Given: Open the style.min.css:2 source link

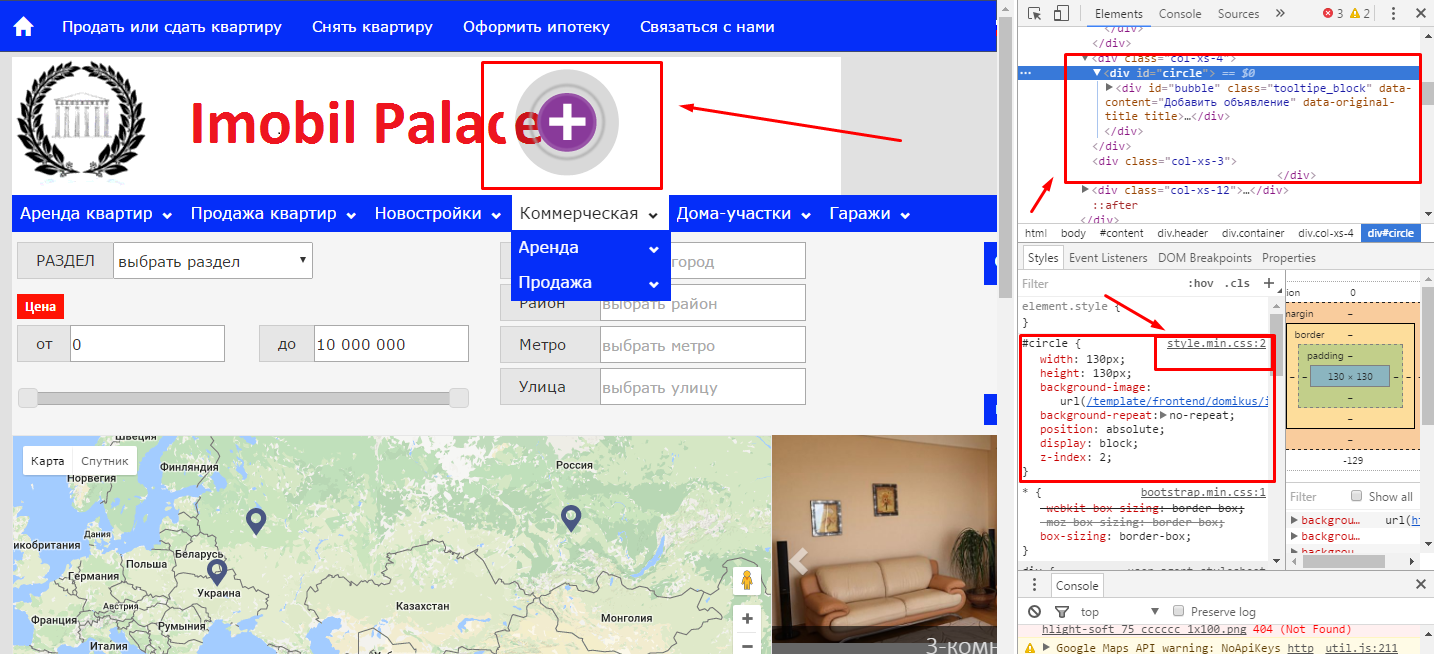Looking at the screenshot, I should pyautogui.click(x=1216, y=343).
